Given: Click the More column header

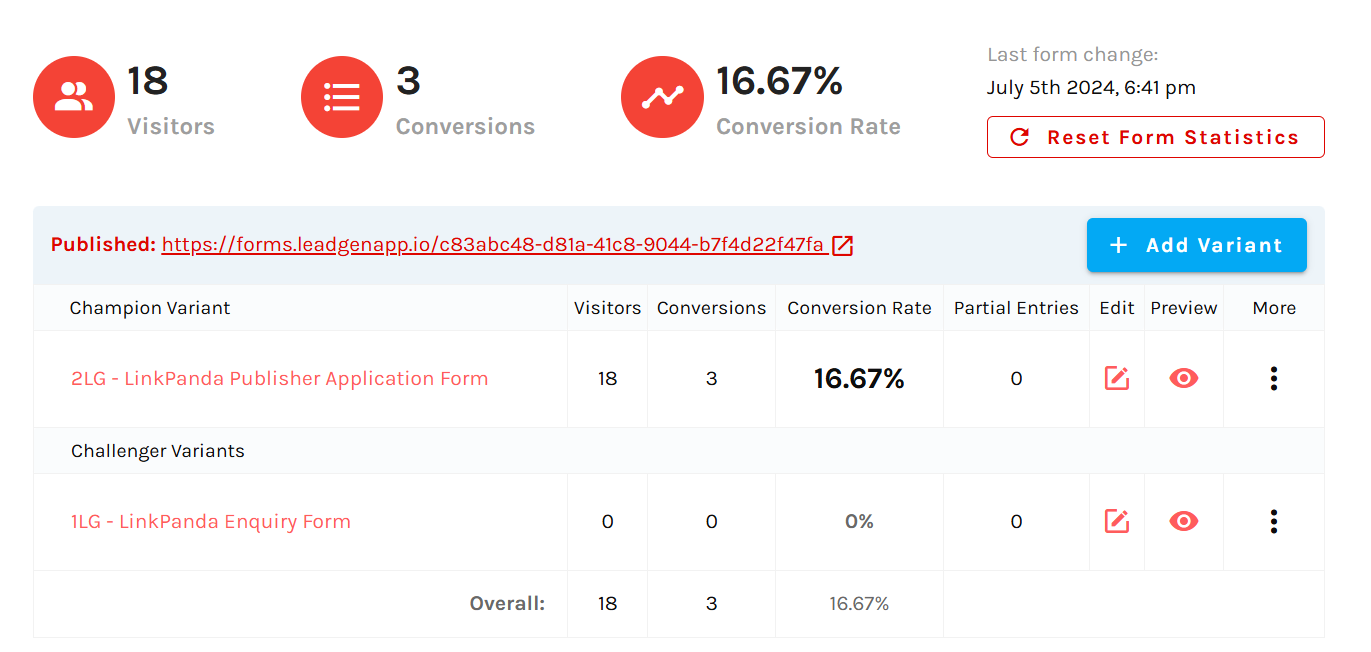Looking at the screenshot, I should click(1274, 308).
